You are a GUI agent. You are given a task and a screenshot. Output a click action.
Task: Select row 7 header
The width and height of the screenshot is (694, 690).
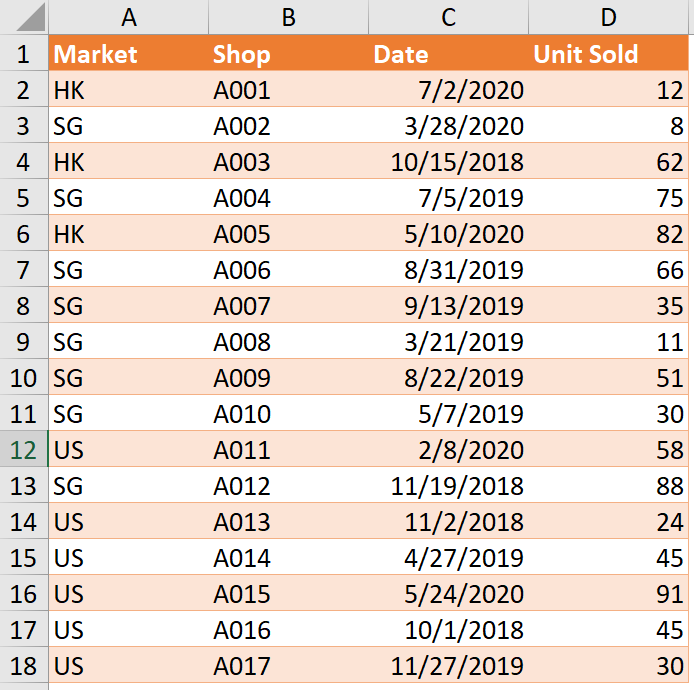24,270
